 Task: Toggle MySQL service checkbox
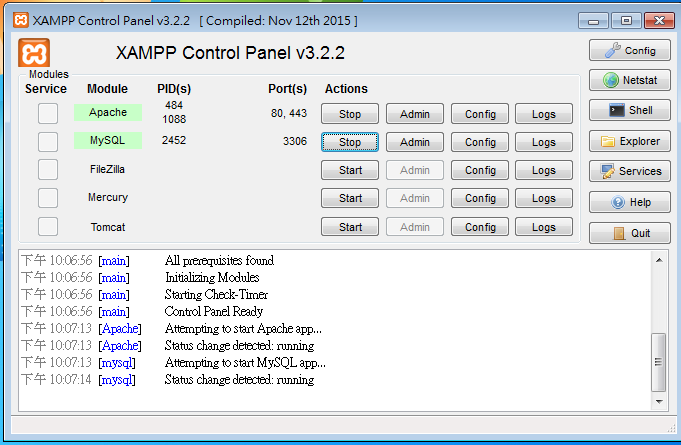point(48,142)
